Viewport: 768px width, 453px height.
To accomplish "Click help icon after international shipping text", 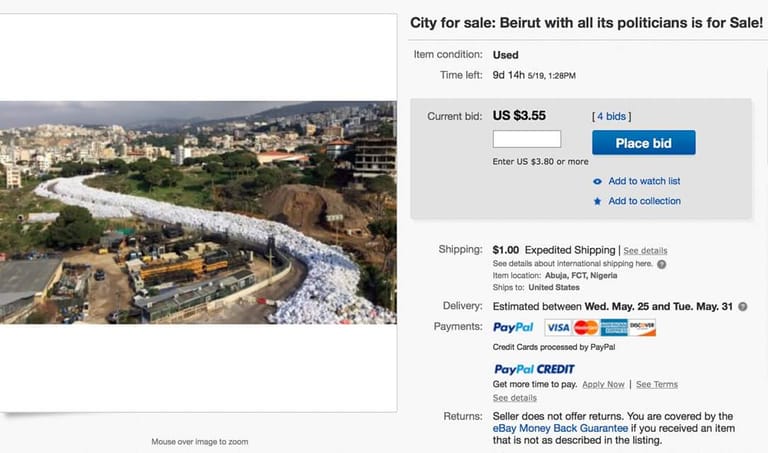I will [662, 264].
